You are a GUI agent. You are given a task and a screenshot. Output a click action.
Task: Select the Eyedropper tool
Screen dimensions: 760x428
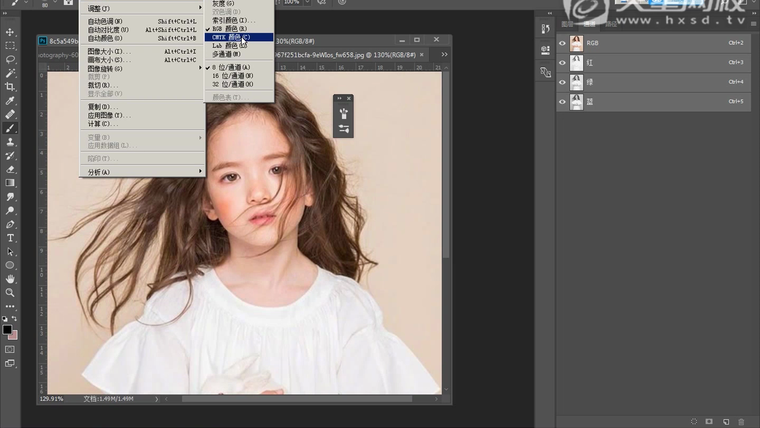[x=10, y=101]
